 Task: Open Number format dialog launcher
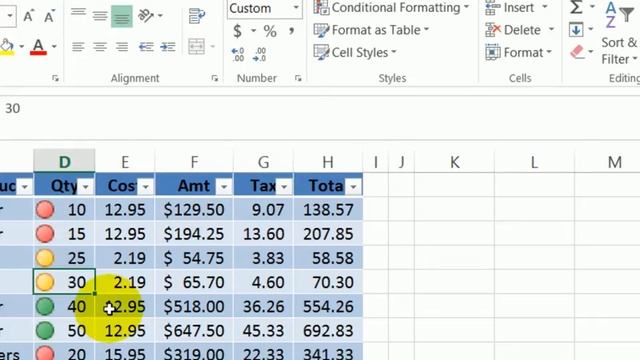[x=298, y=78]
